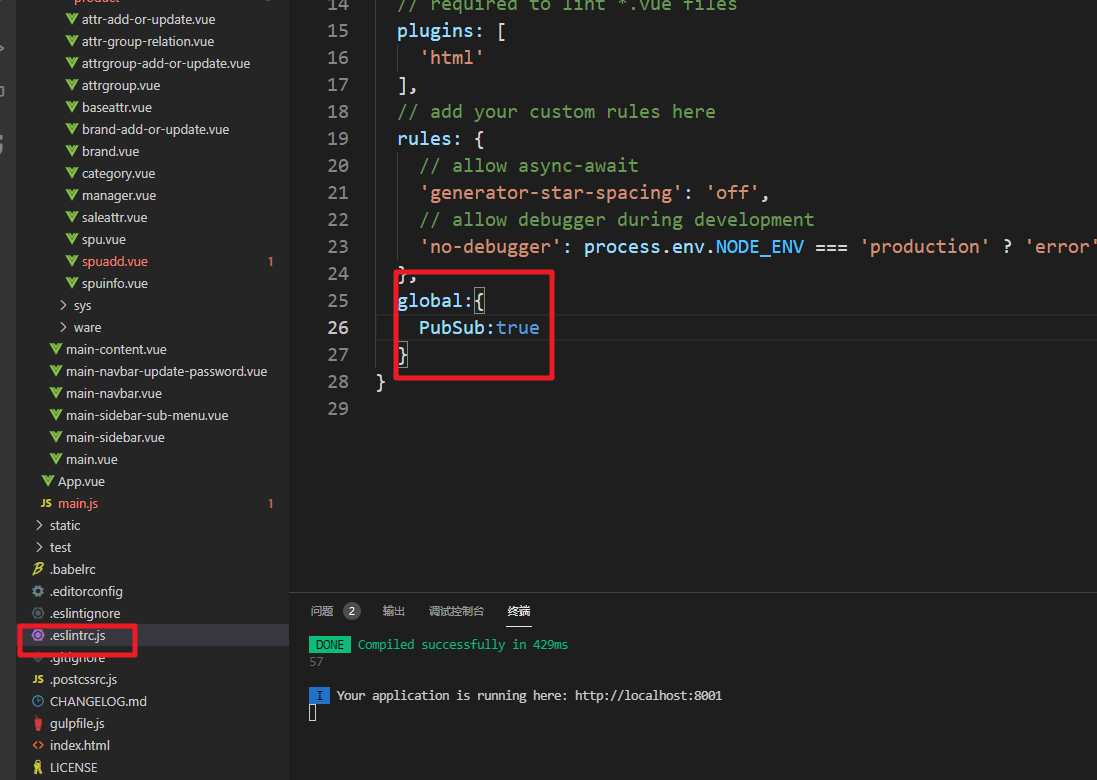
Task: Click Vue icon beside attr-add-or-update.vue
Action: [71, 19]
